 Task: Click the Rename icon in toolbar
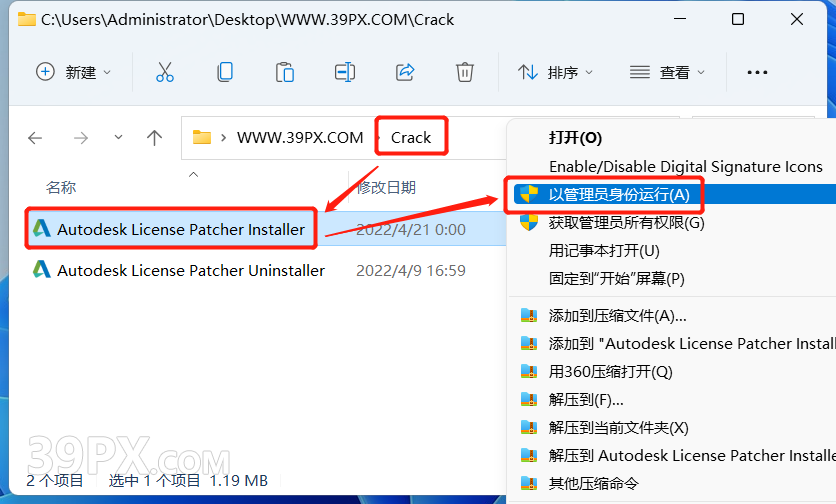point(345,72)
